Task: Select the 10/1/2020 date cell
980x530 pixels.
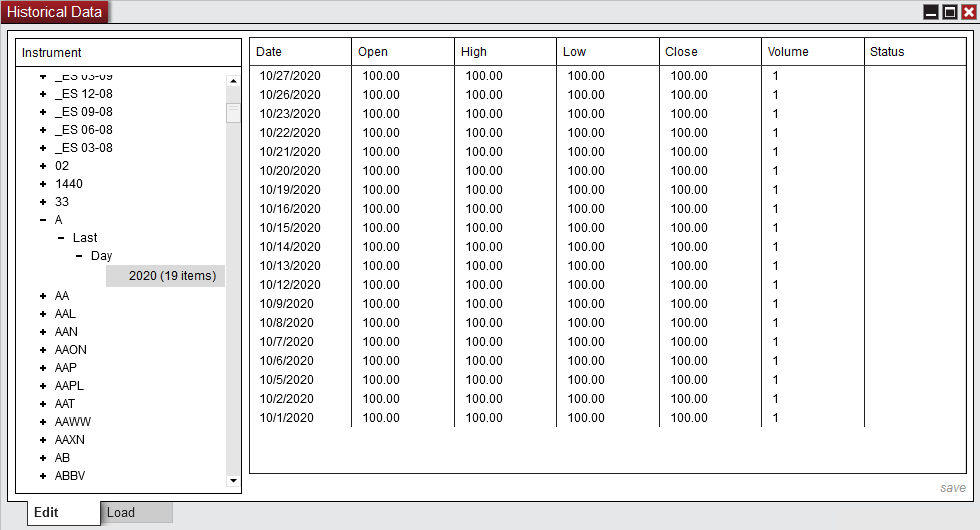Action: (287, 418)
